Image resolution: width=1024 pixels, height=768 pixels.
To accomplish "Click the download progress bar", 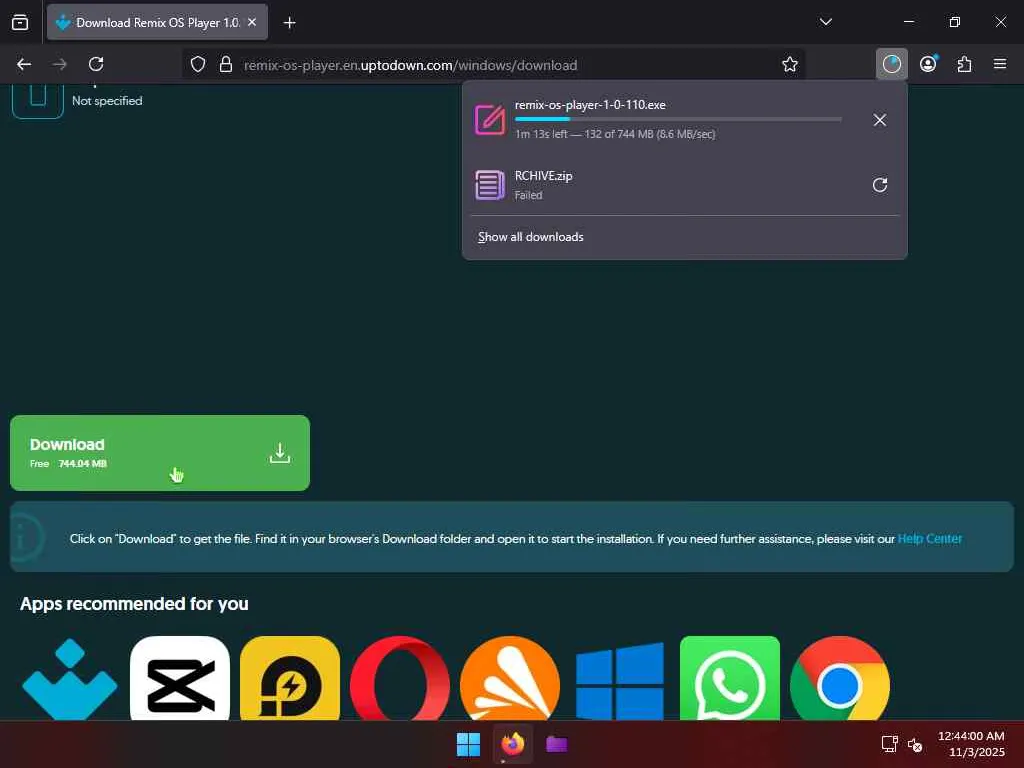I will 678,119.
